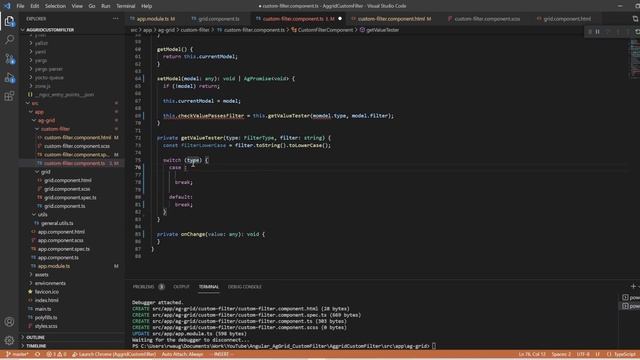This screenshot has width=640, height=360.
Task: Switch to the grid.component.ts editor tab
Action: coord(219,19)
